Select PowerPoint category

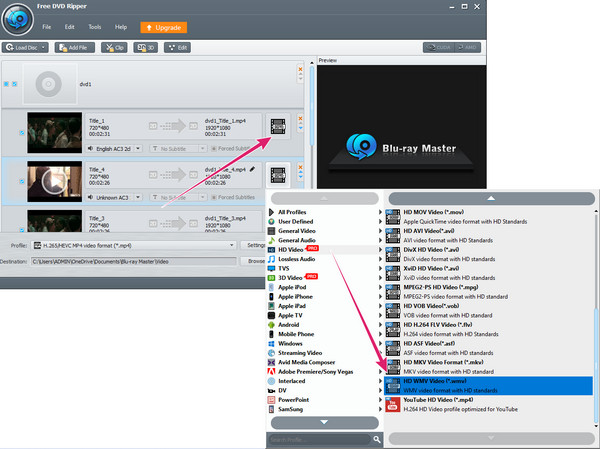point(325,400)
